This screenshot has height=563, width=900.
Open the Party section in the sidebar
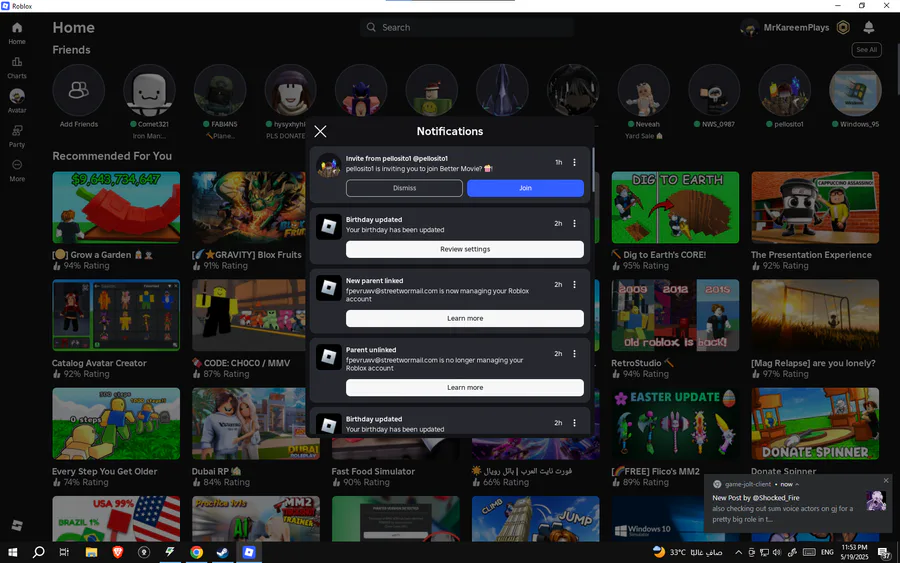(17, 136)
